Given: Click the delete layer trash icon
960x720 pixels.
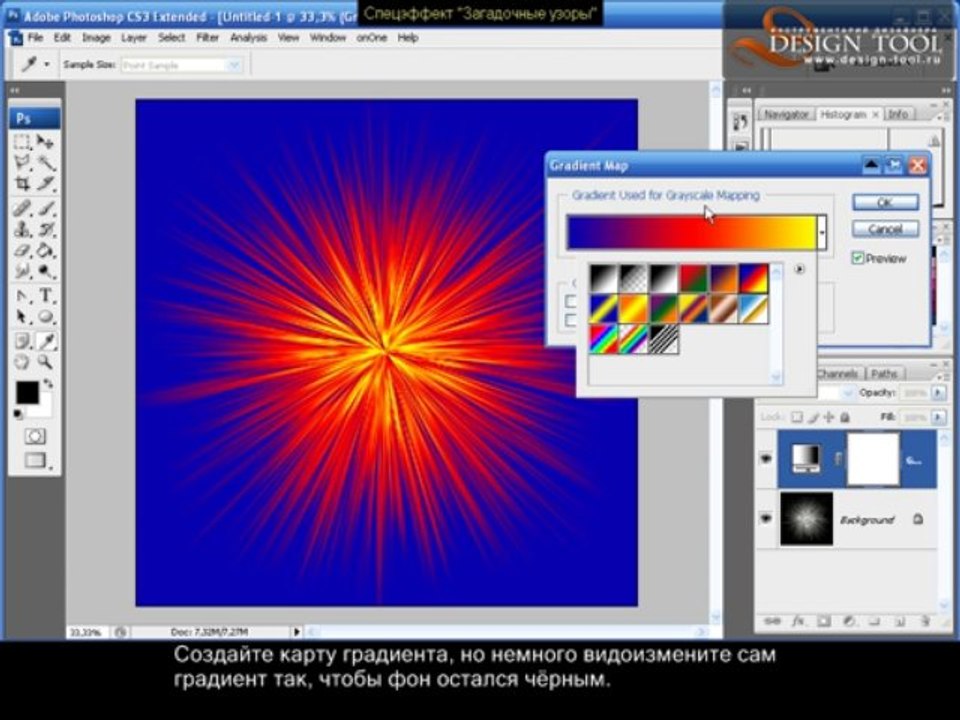Looking at the screenshot, I should pos(925,621).
